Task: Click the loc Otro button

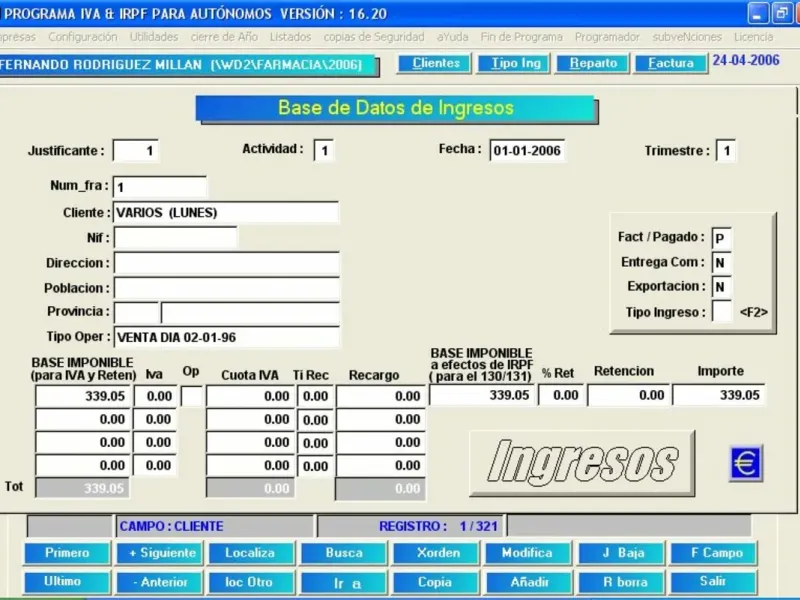Action: click(x=252, y=582)
